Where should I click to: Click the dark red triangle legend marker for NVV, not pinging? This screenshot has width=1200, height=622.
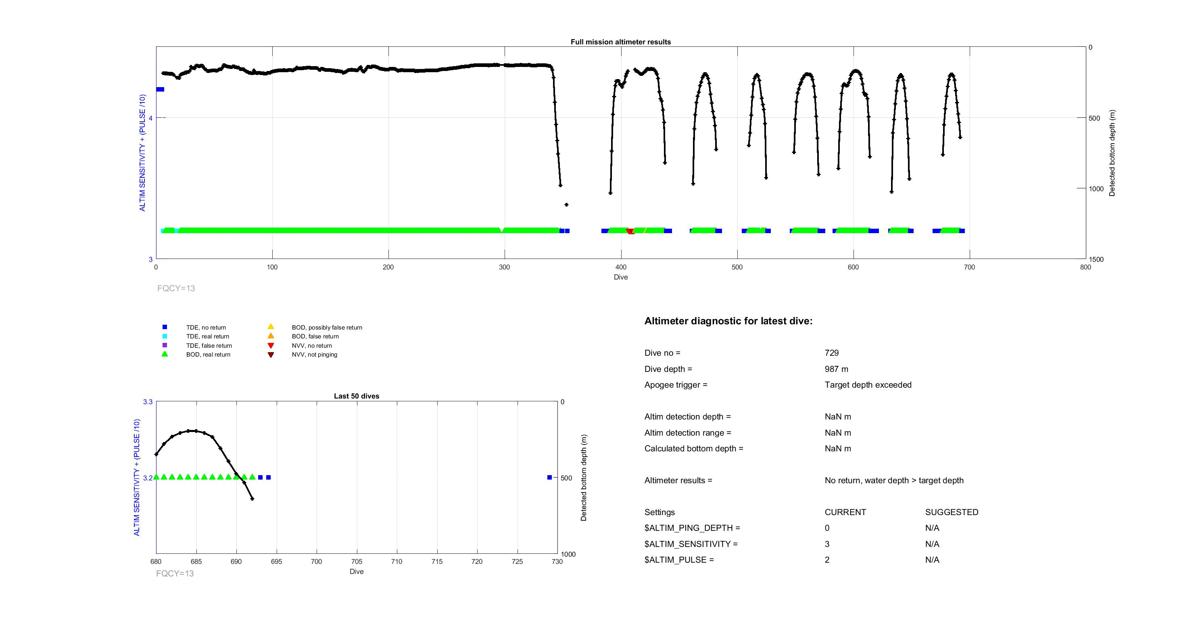click(270, 354)
